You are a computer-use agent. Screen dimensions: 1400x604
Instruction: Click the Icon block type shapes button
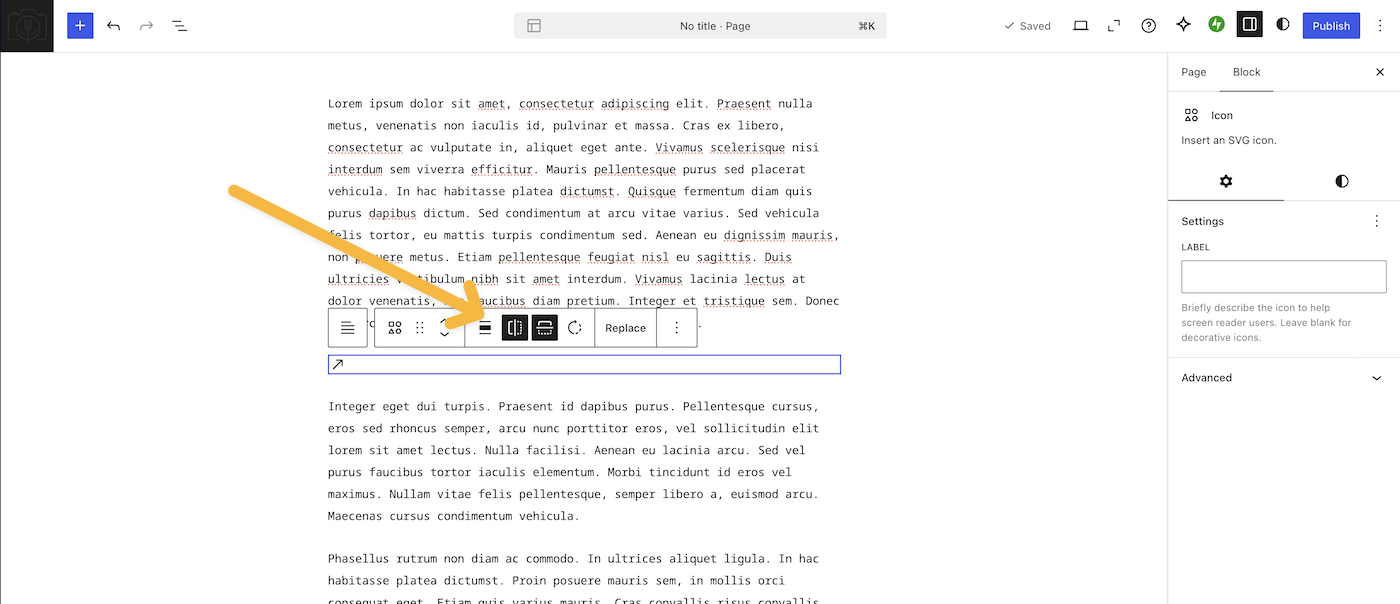point(395,328)
